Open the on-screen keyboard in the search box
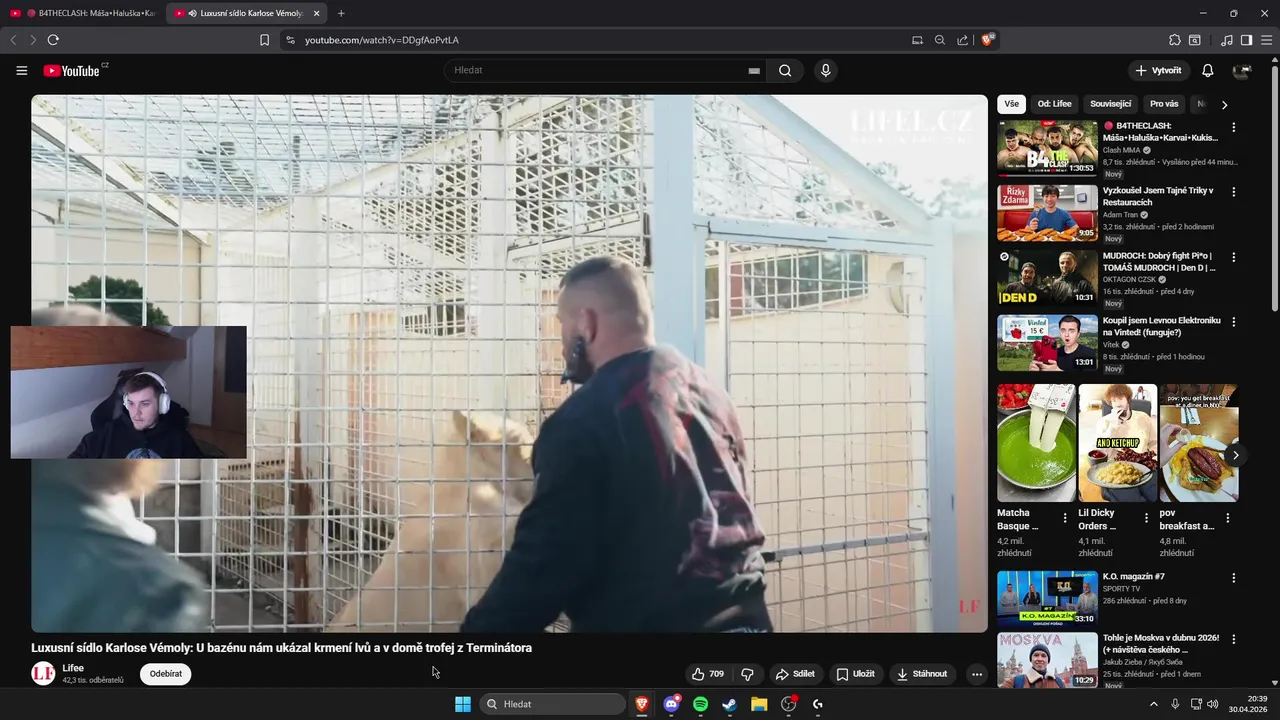This screenshot has width=1280, height=720. click(x=754, y=71)
